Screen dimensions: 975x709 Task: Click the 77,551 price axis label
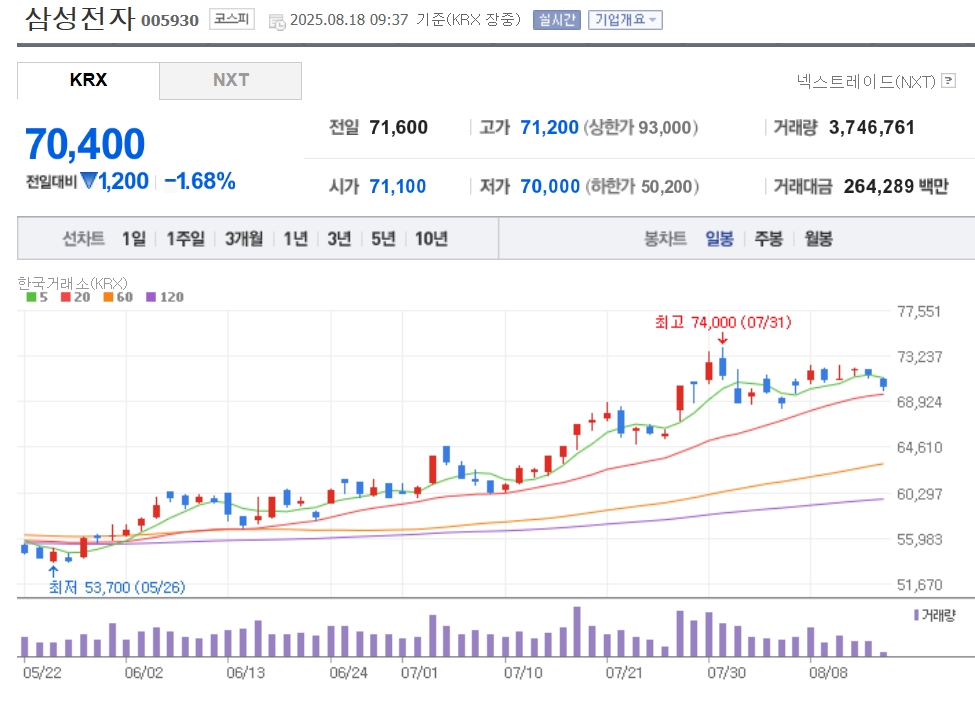coord(919,312)
